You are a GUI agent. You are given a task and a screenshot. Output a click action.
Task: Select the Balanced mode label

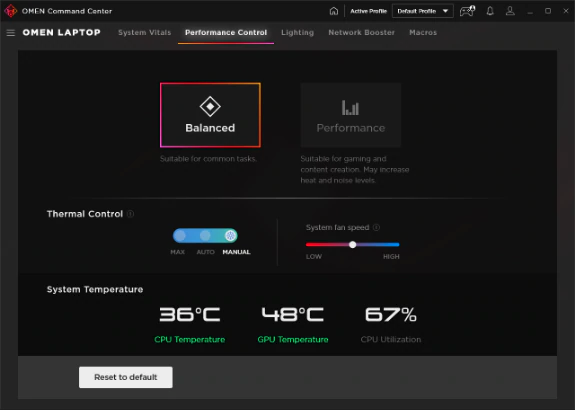(210, 128)
